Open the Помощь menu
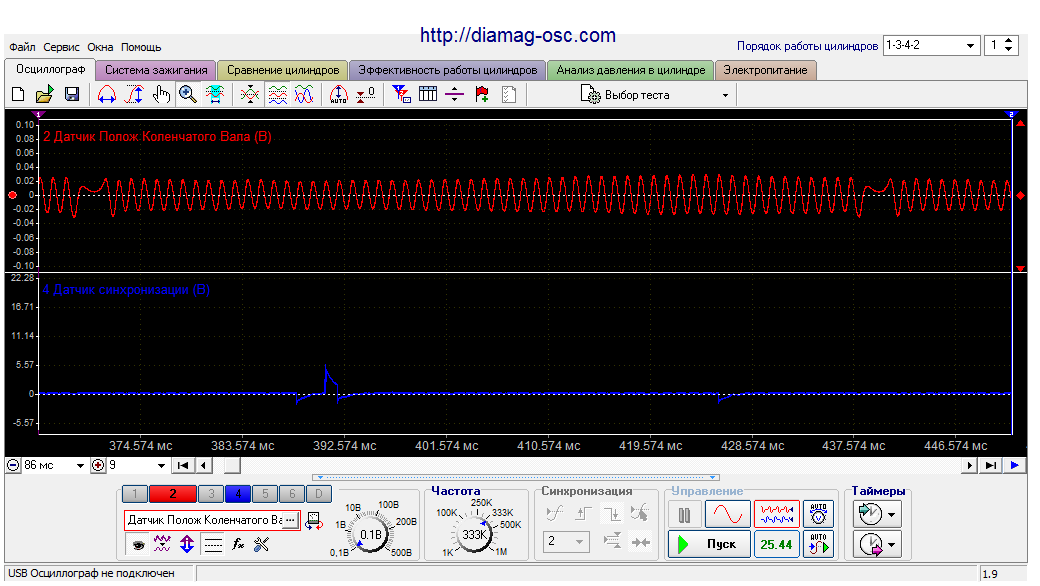 tap(141, 47)
